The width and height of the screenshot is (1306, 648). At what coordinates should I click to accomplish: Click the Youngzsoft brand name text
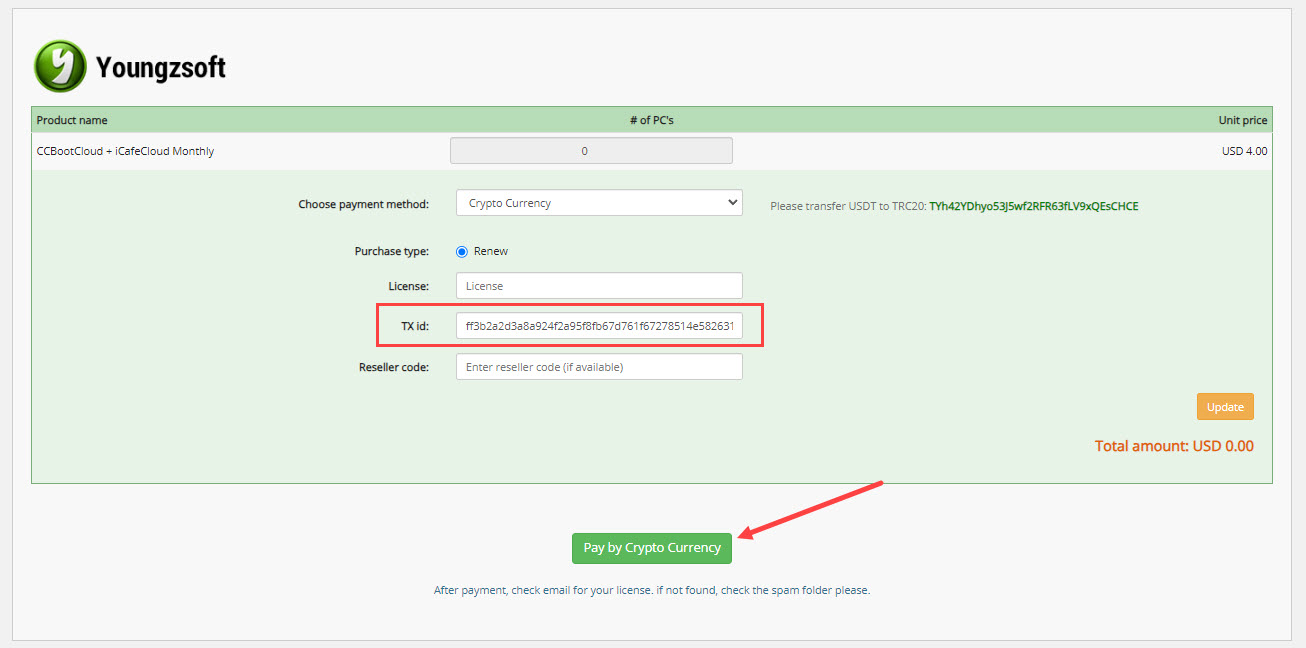click(161, 68)
